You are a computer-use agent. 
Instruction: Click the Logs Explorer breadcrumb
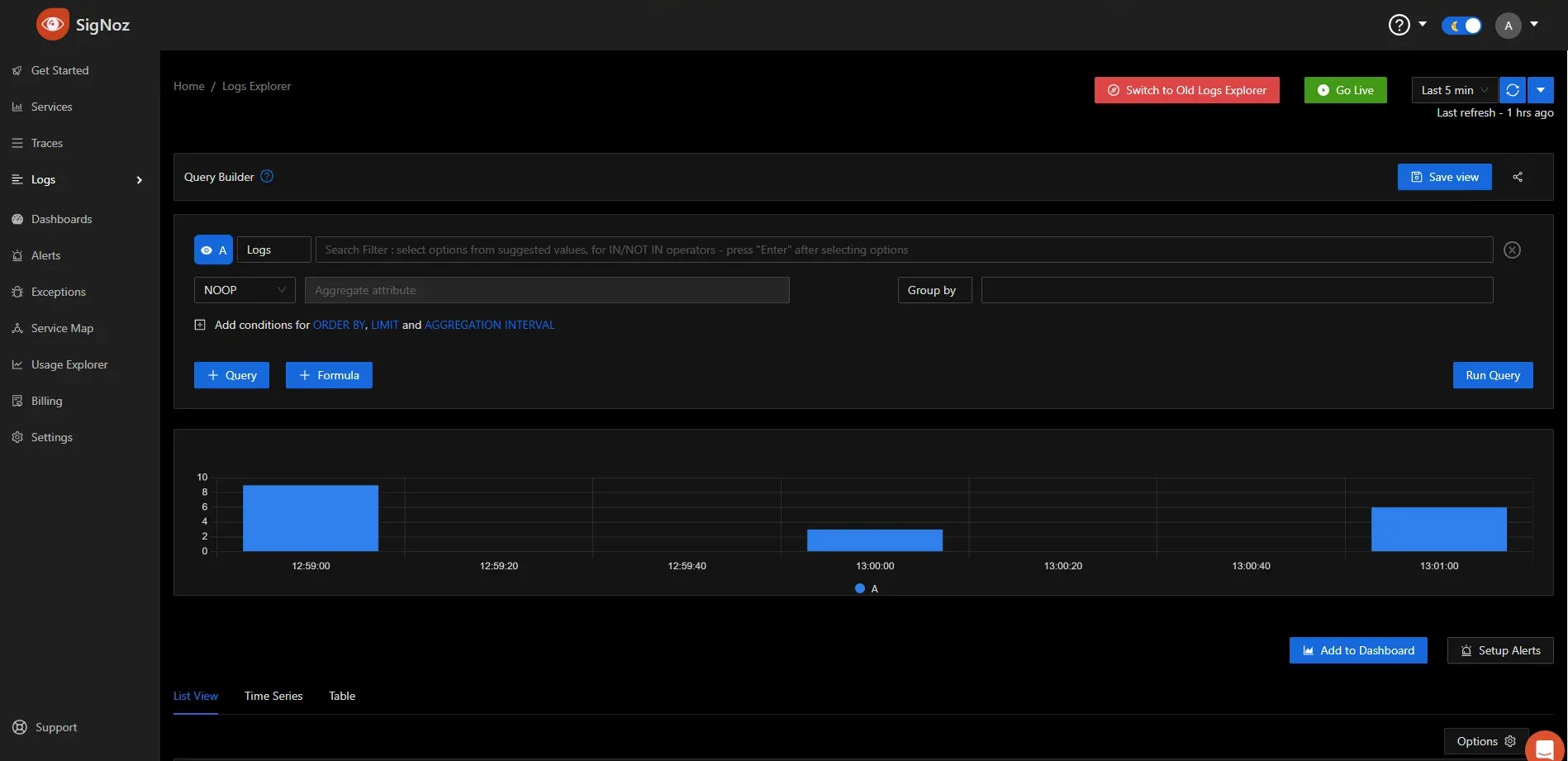click(256, 86)
